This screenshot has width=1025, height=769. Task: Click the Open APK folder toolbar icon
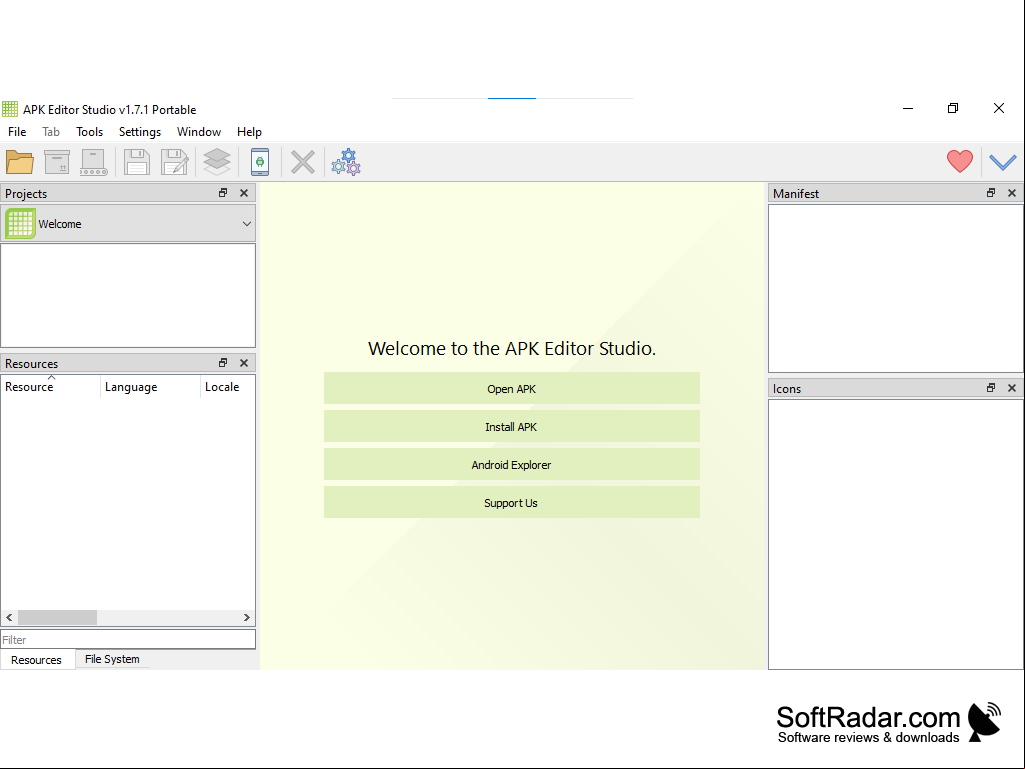point(20,162)
